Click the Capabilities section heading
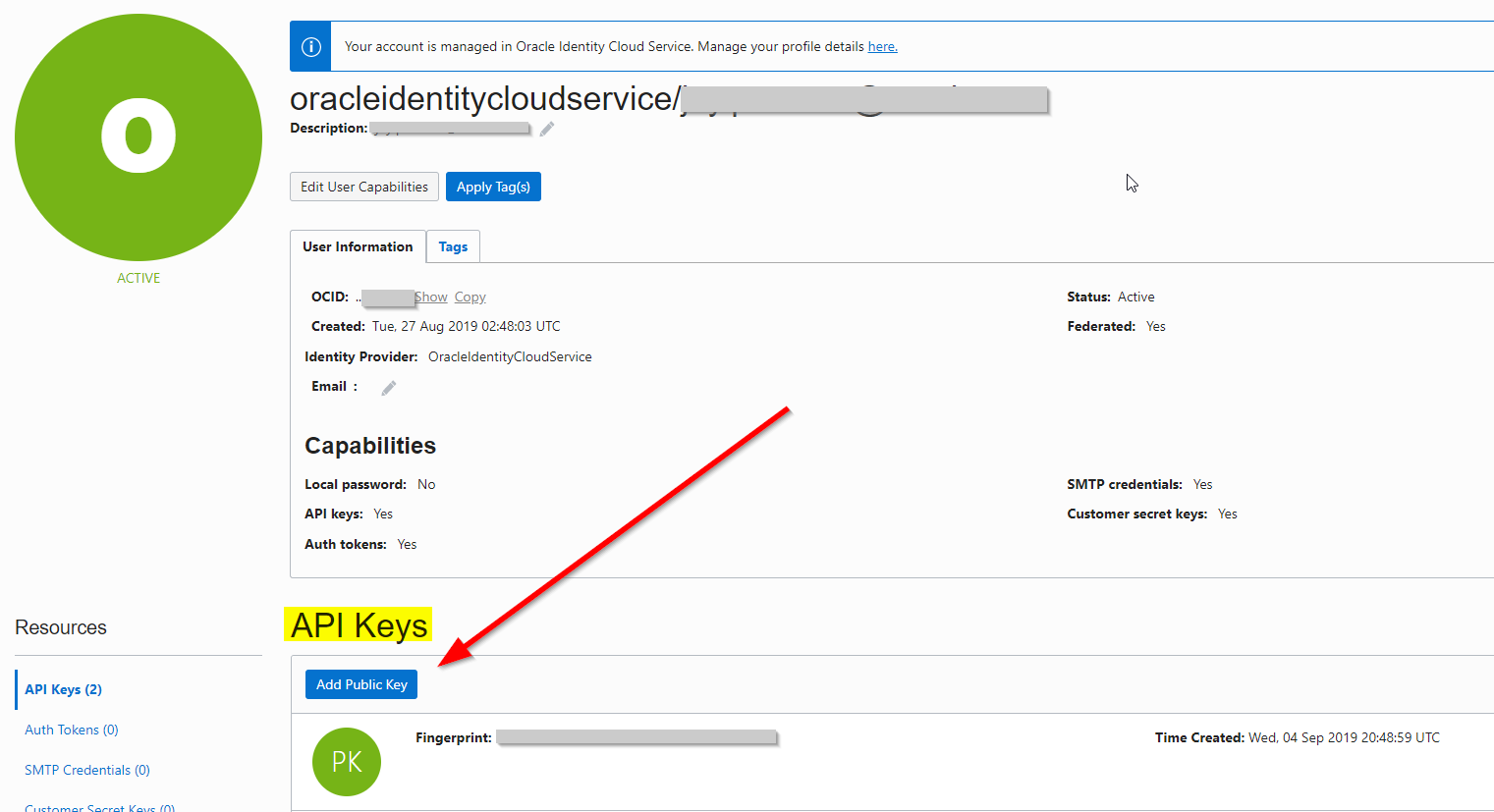1494x812 pixels. point(370,446)
